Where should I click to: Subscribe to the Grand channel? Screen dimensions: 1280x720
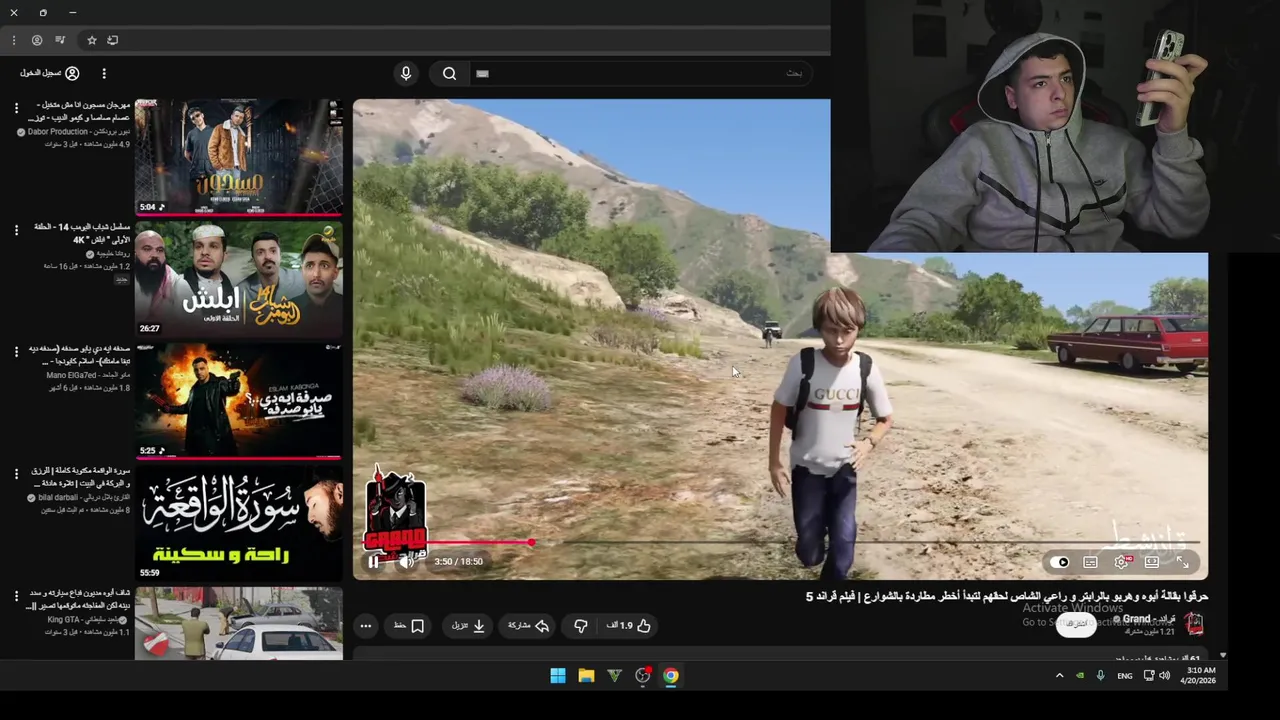1076,624
